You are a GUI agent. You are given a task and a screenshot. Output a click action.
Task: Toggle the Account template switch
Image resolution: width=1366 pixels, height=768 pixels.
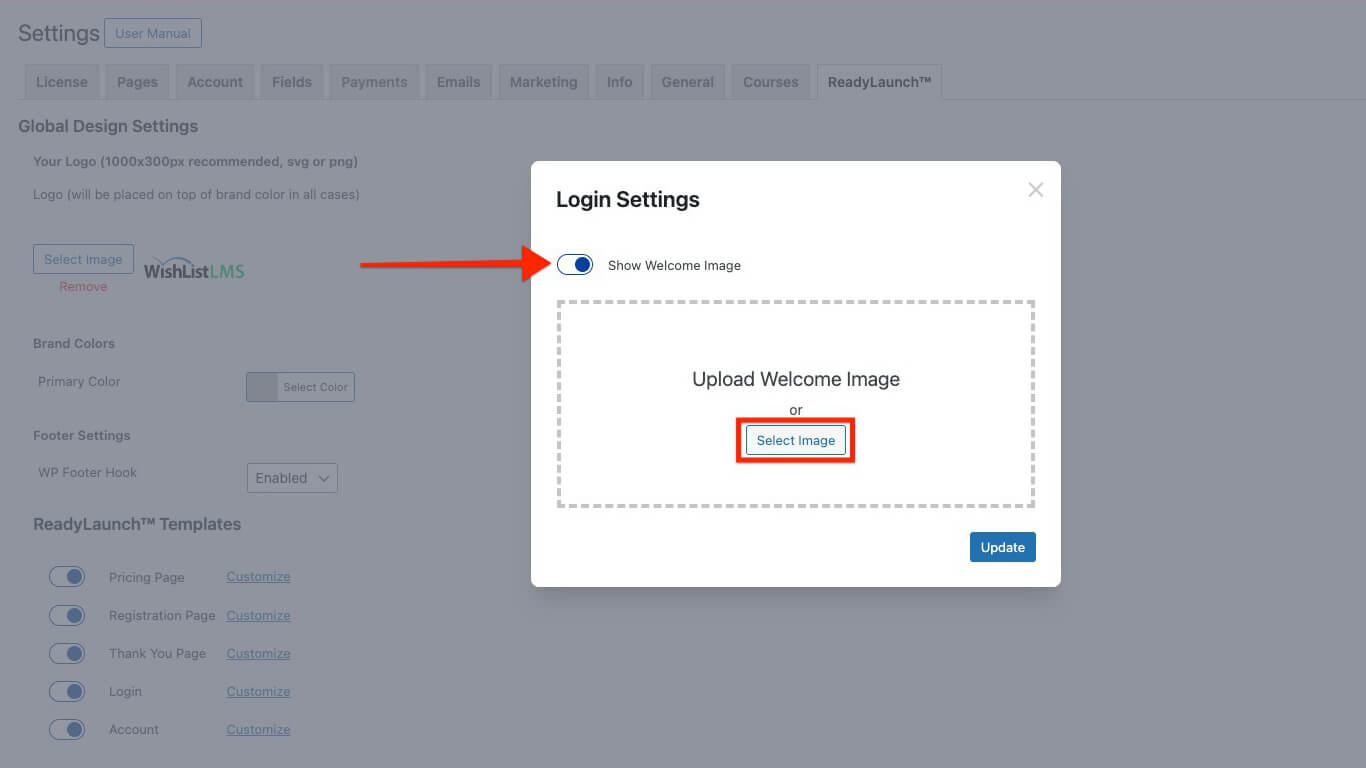click(x=67, y=729)
